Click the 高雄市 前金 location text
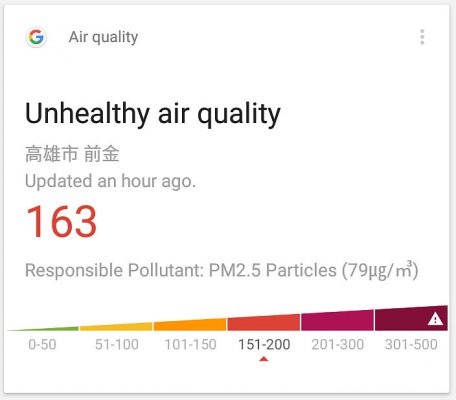 pyautogui.click(x=72, y=154)
